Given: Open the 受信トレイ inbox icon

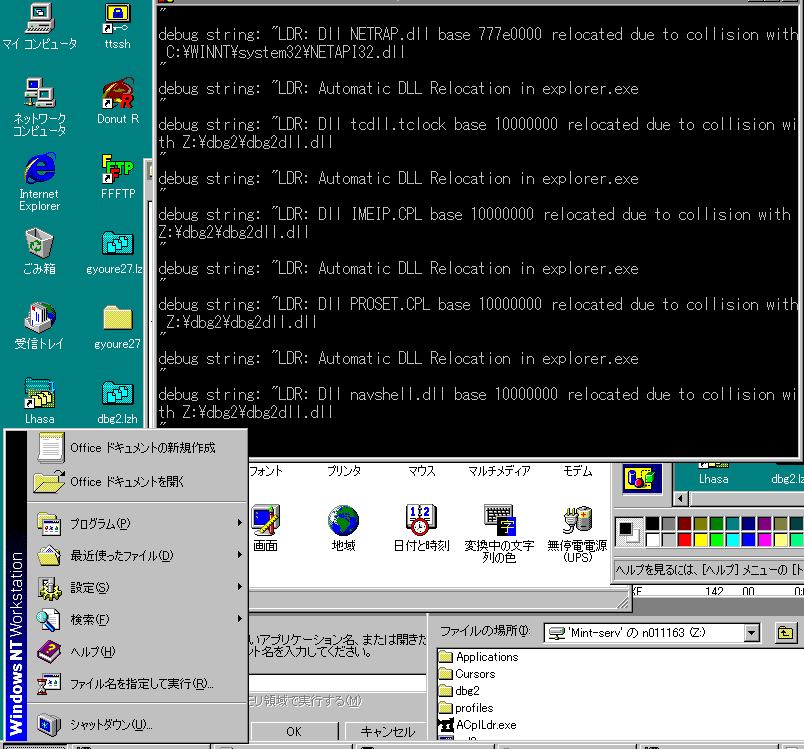Looking at the screenshot, I should coord(39,327).
